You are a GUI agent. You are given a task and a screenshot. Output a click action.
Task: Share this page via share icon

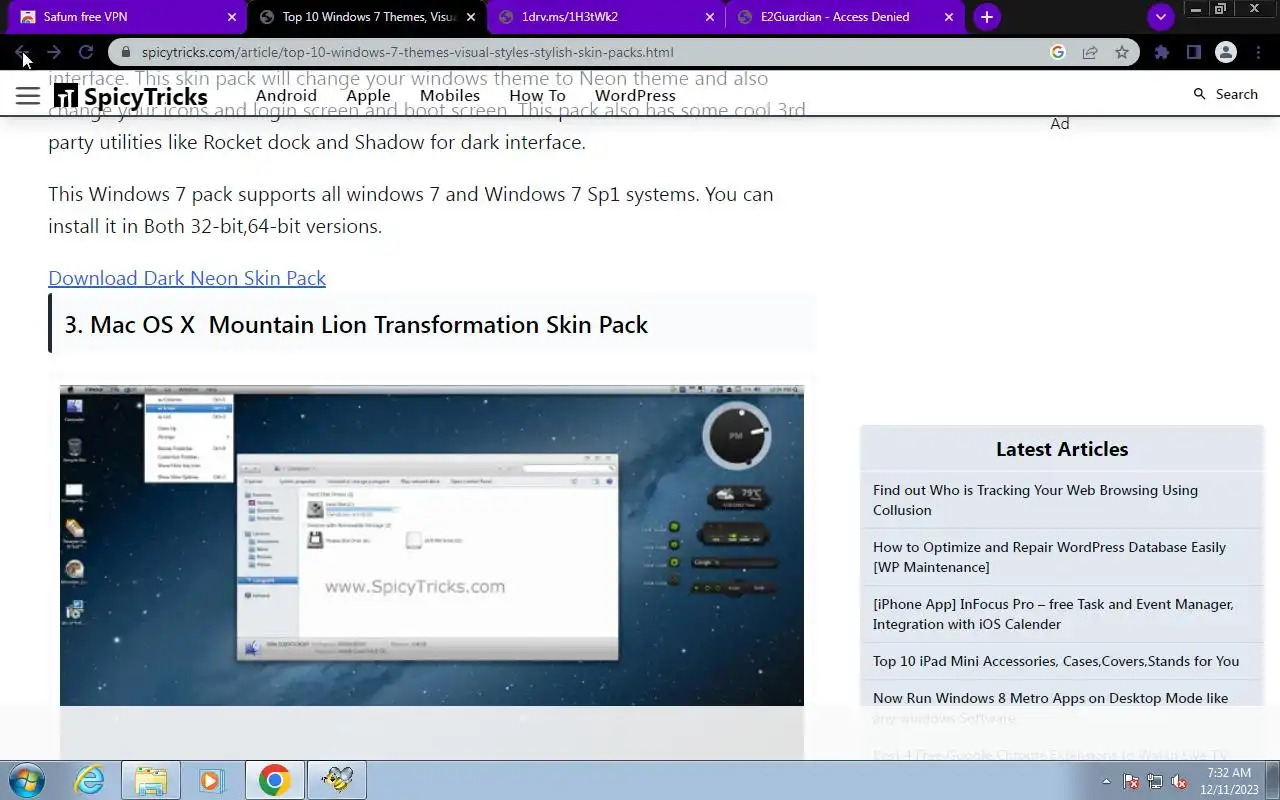(x=1090, y=52)
